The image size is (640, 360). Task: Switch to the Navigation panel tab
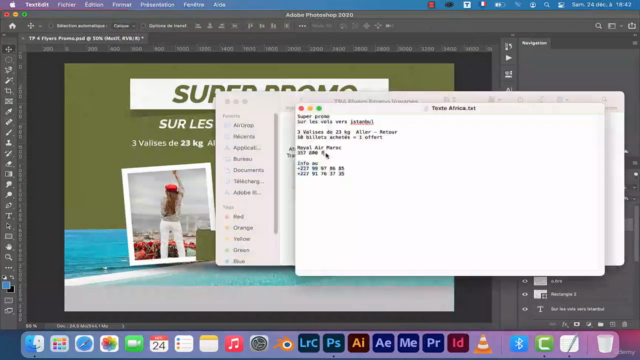(534, 43)
